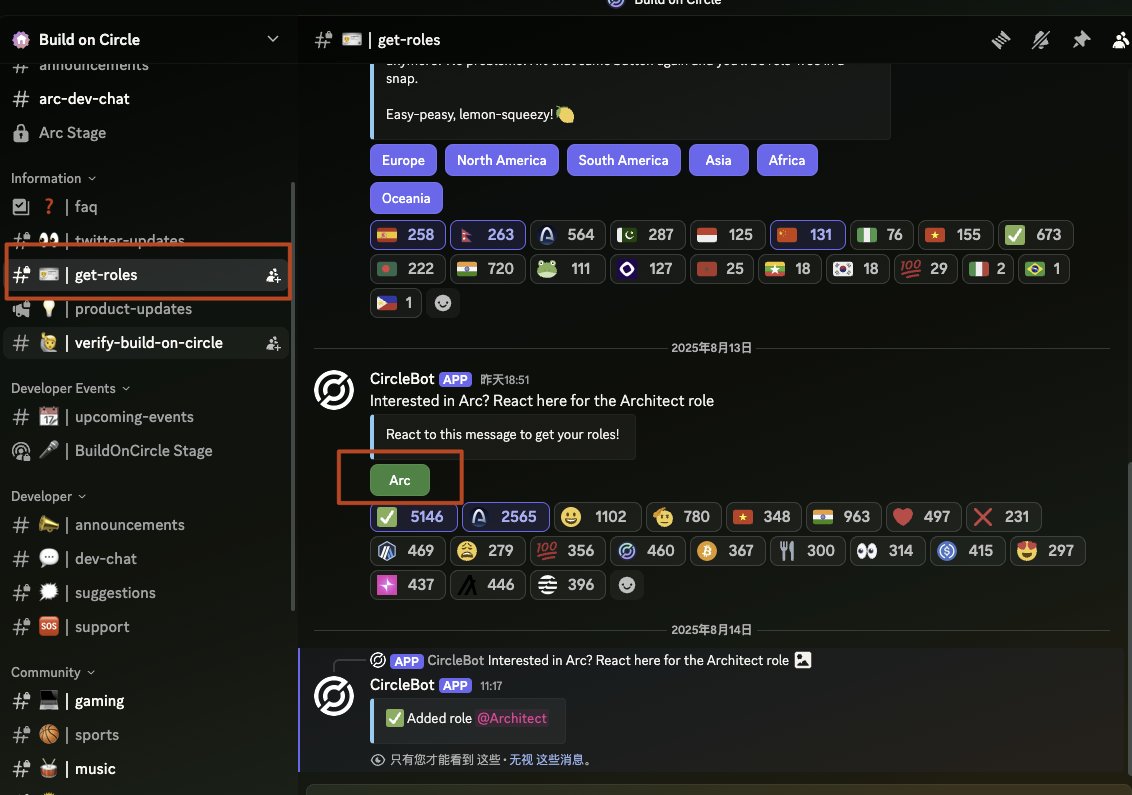Toggle fork and knife reaction with 300
The height and width of the screenshot is (795, 1132).
[x=806, y=551]
